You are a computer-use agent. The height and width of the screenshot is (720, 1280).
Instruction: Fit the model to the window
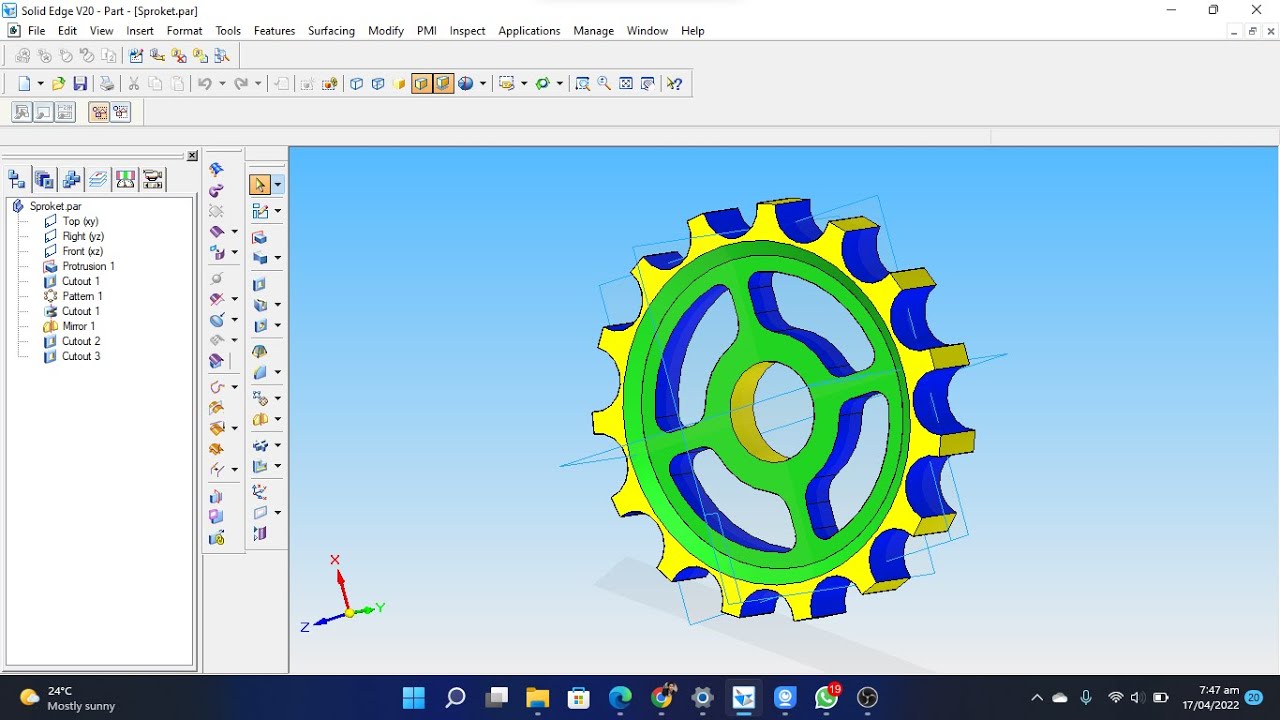click(x=627, y=84)
